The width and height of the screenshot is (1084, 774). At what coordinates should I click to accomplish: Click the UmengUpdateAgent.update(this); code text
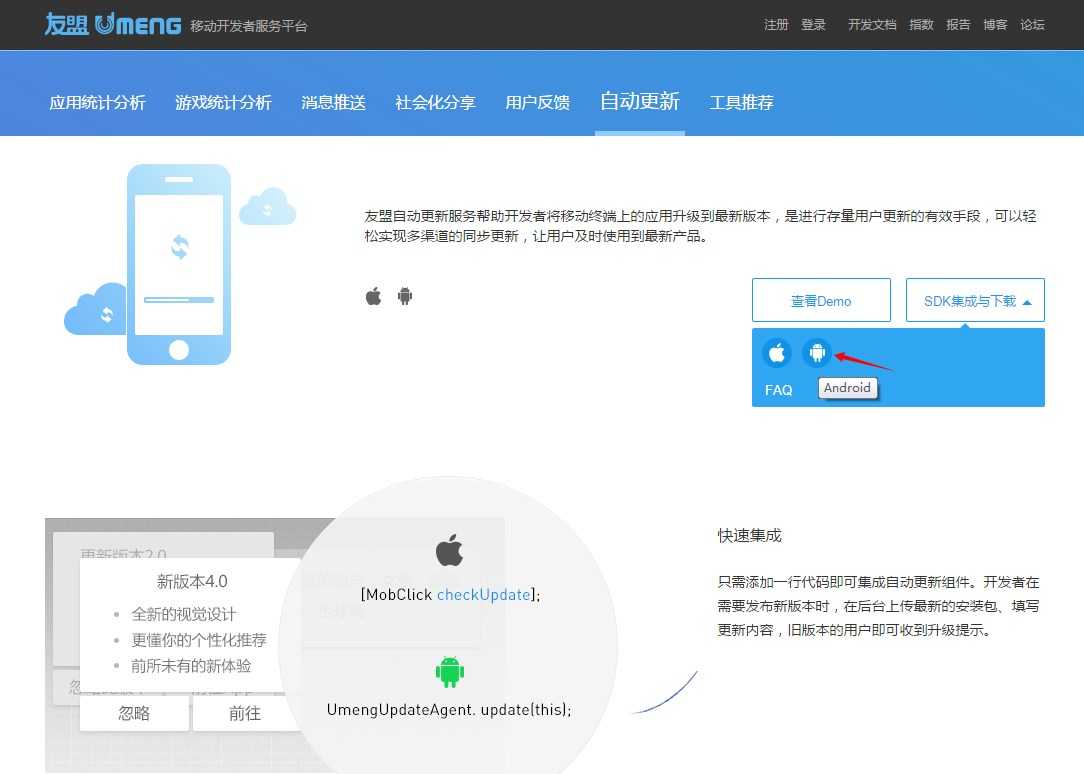pos(449,710)
